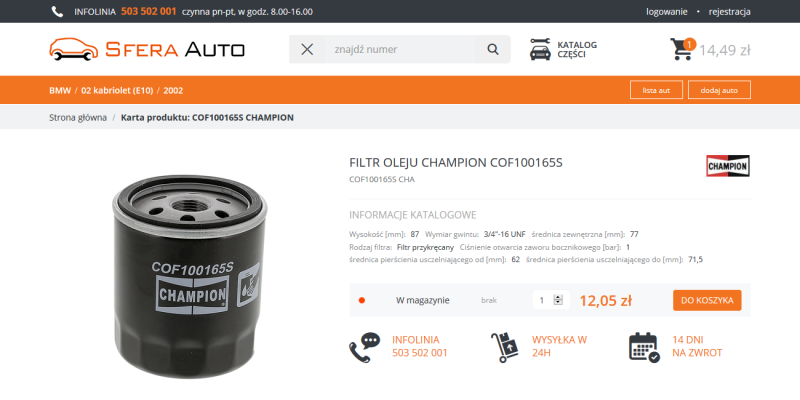Open the Sfera Auto logo homepage
This screenshot has height=400, width=800.
[147, 49]
